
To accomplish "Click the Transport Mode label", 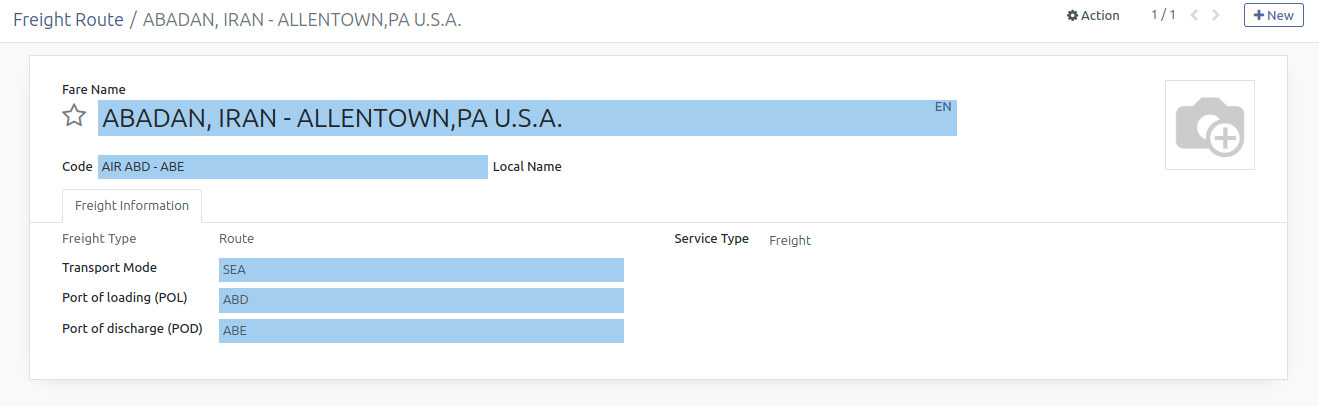I will pos(109,268).
